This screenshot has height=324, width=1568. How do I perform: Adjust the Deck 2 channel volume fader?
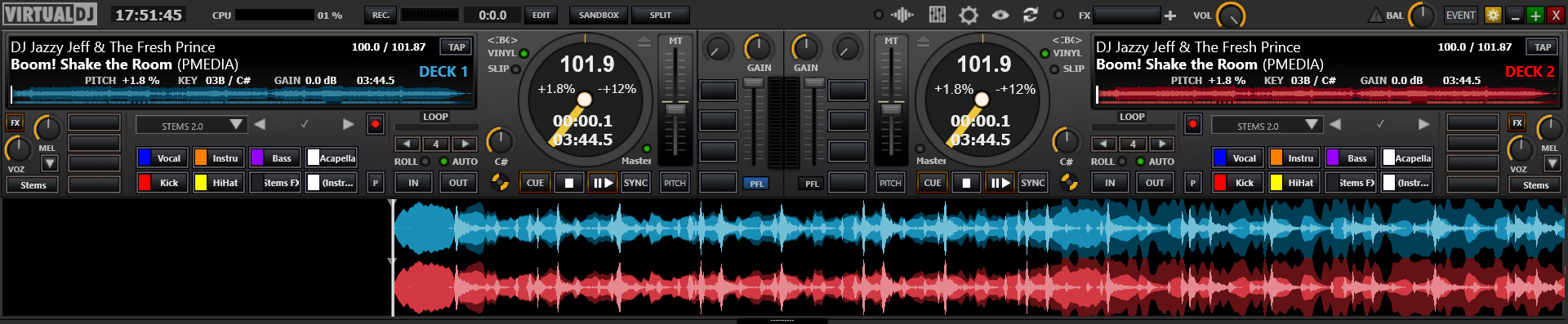(813, 82)
